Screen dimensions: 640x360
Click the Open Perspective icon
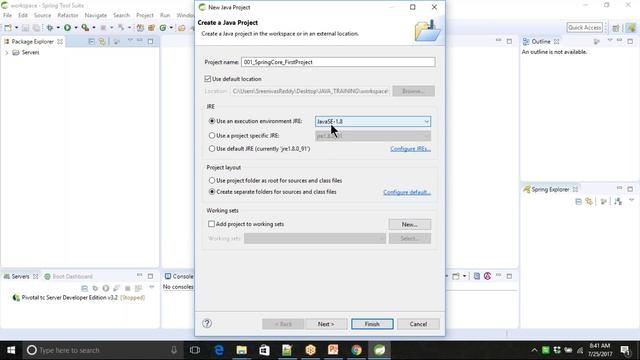(616, 28)
